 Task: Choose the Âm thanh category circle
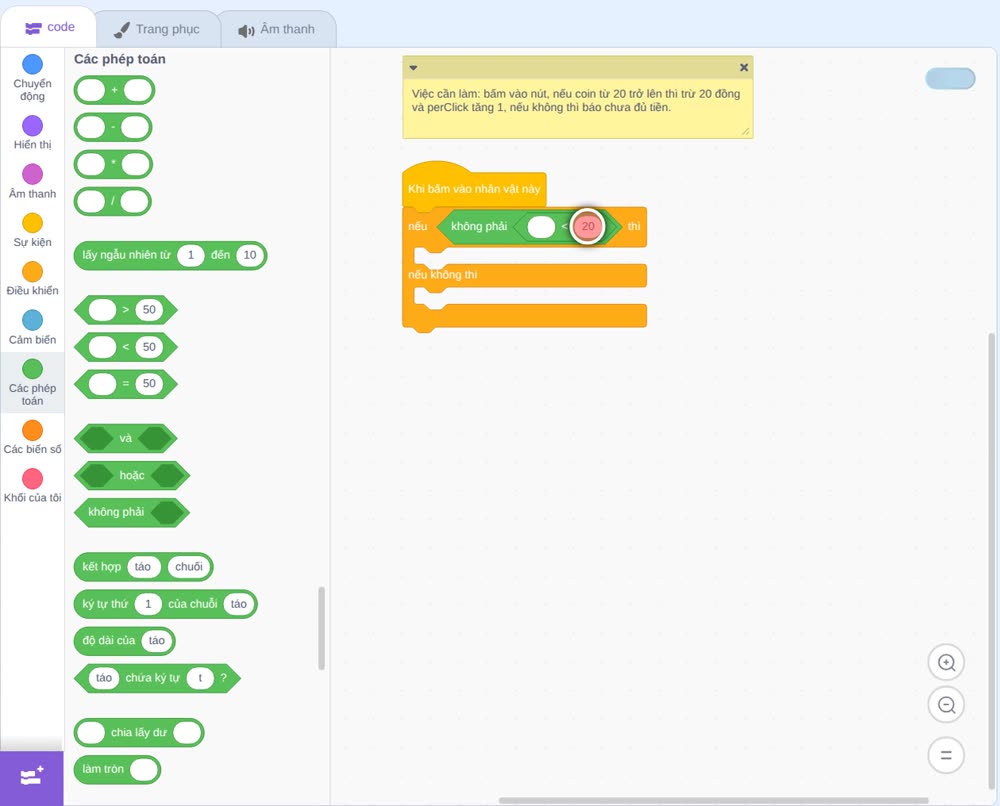33,174
